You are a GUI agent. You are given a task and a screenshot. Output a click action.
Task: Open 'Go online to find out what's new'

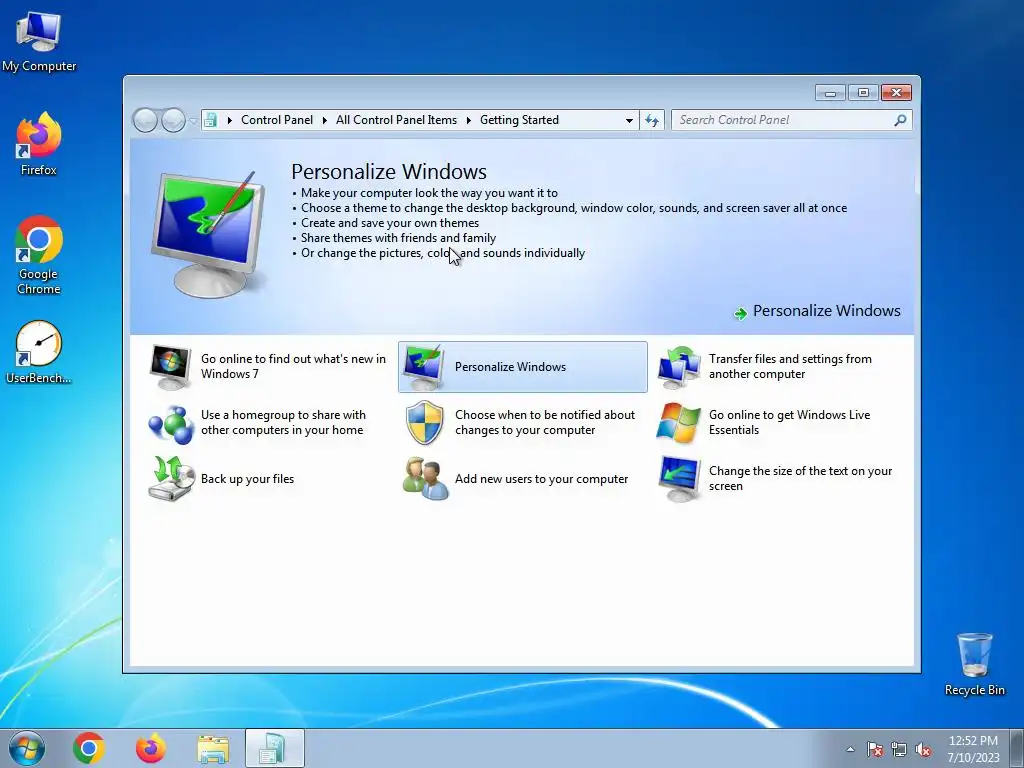pos(293,366)
